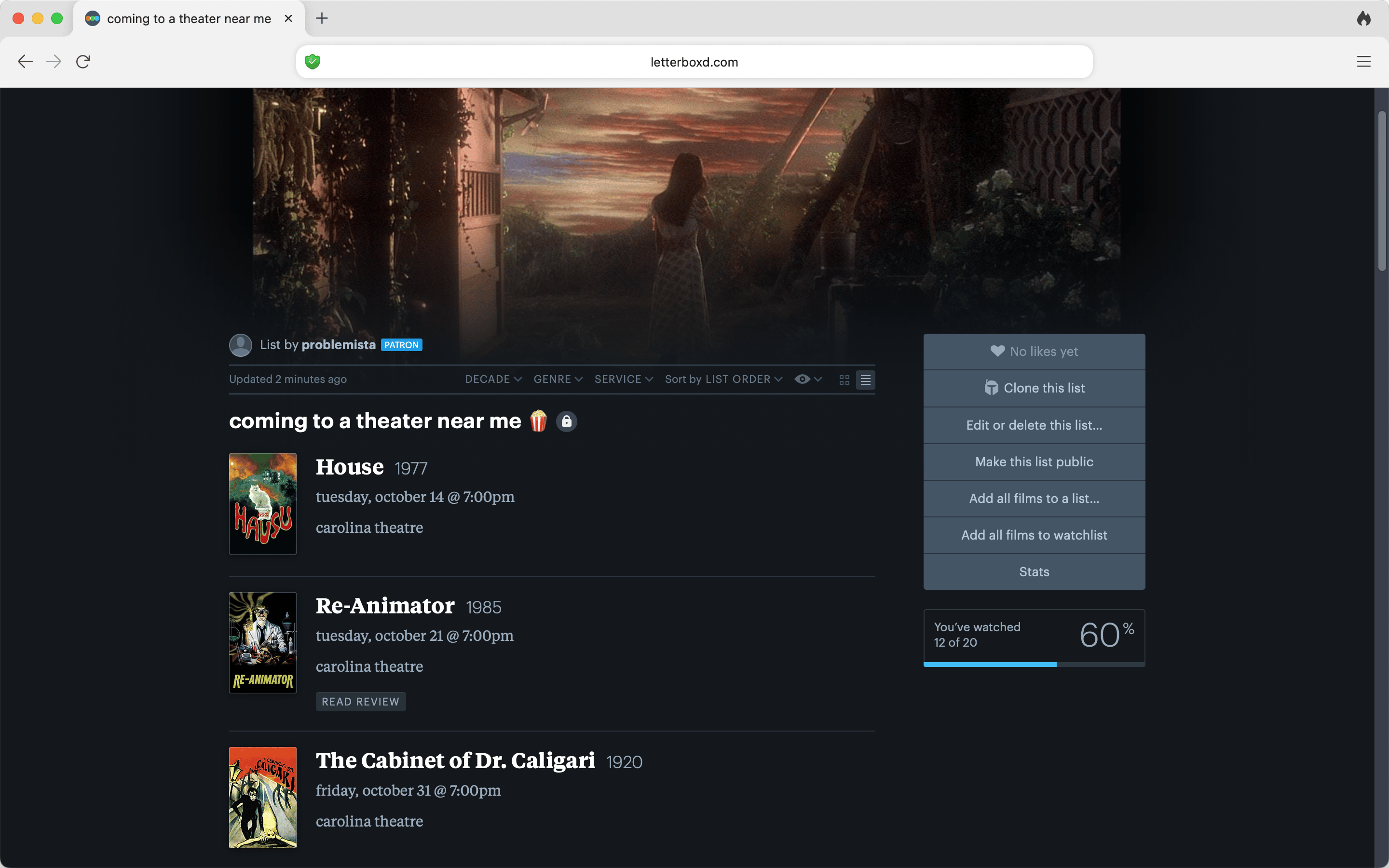This screenshot has width=1389, height=868.
Task: Switch to detailed list view layout
Action: click(x=866, y=380)
